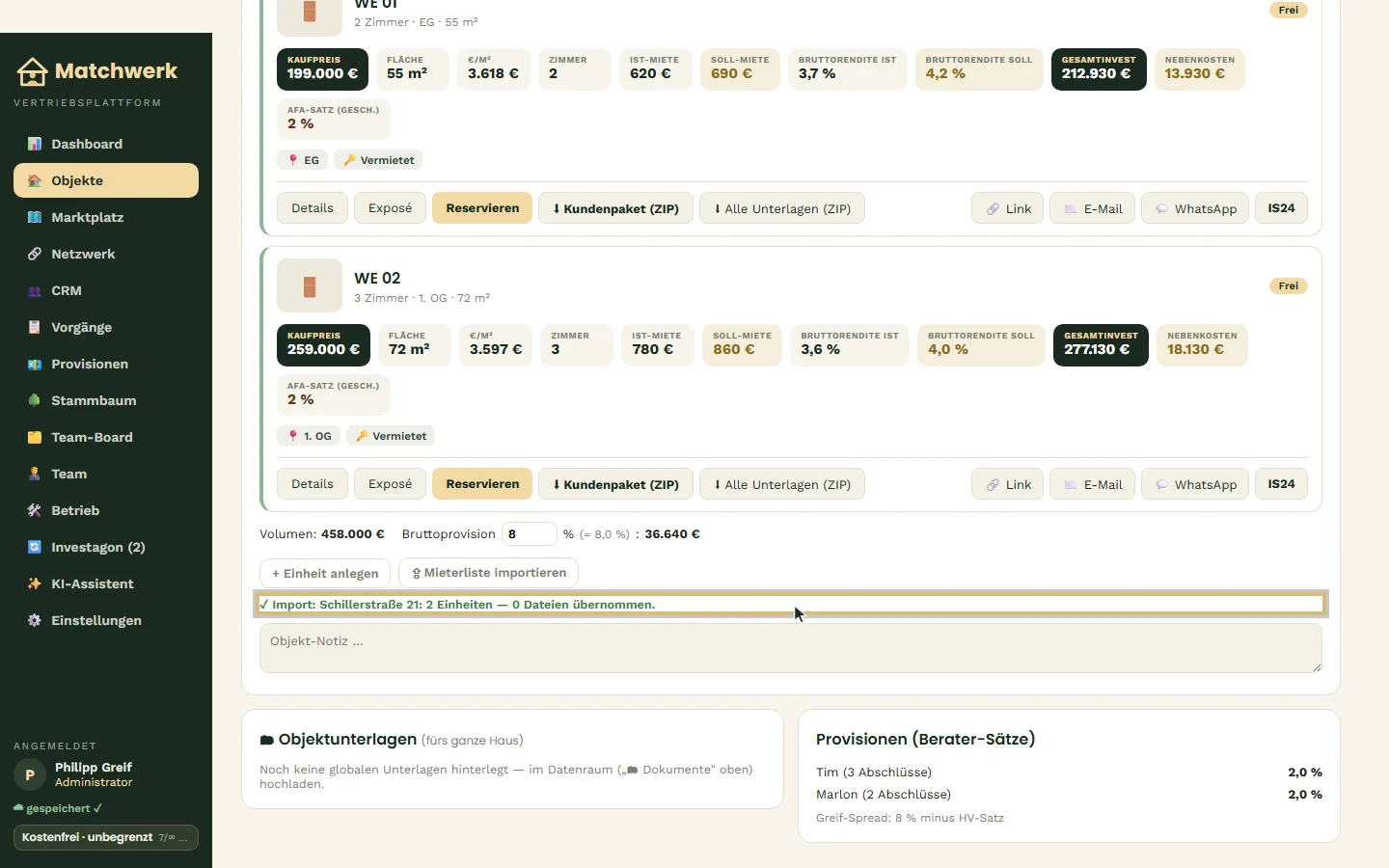Viewport: 1389px width, 868px height.
Task: Click the Objekt-Notiz text area
Action: 791,648
